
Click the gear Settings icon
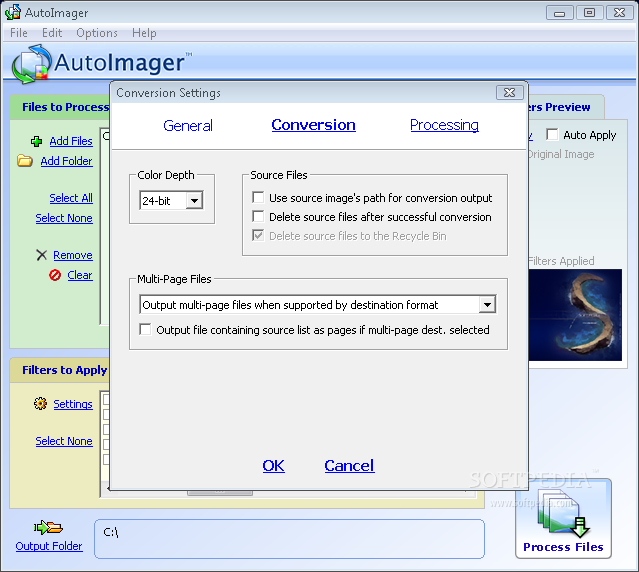point(40,404)
